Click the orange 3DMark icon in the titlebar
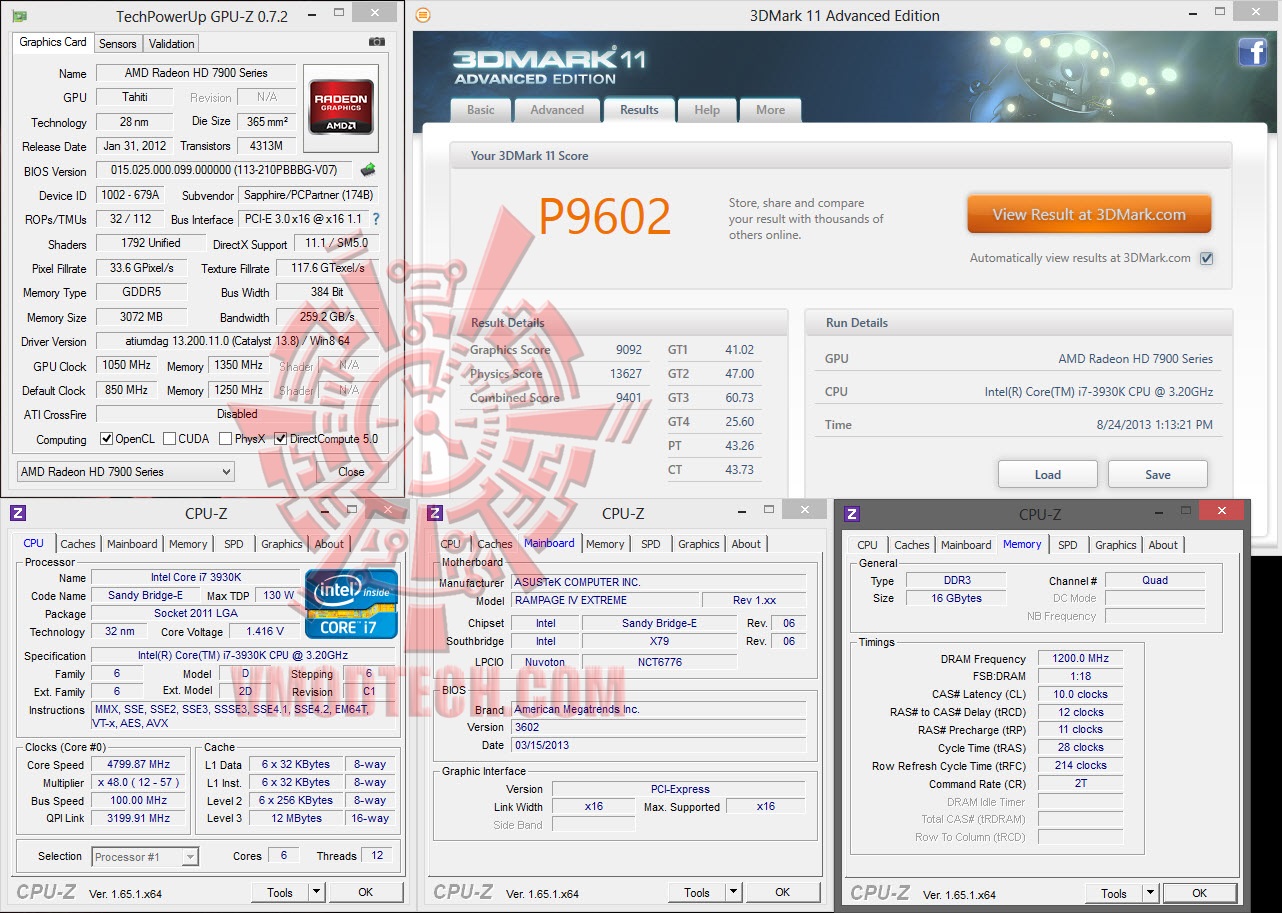 click(x=421, y=16)
